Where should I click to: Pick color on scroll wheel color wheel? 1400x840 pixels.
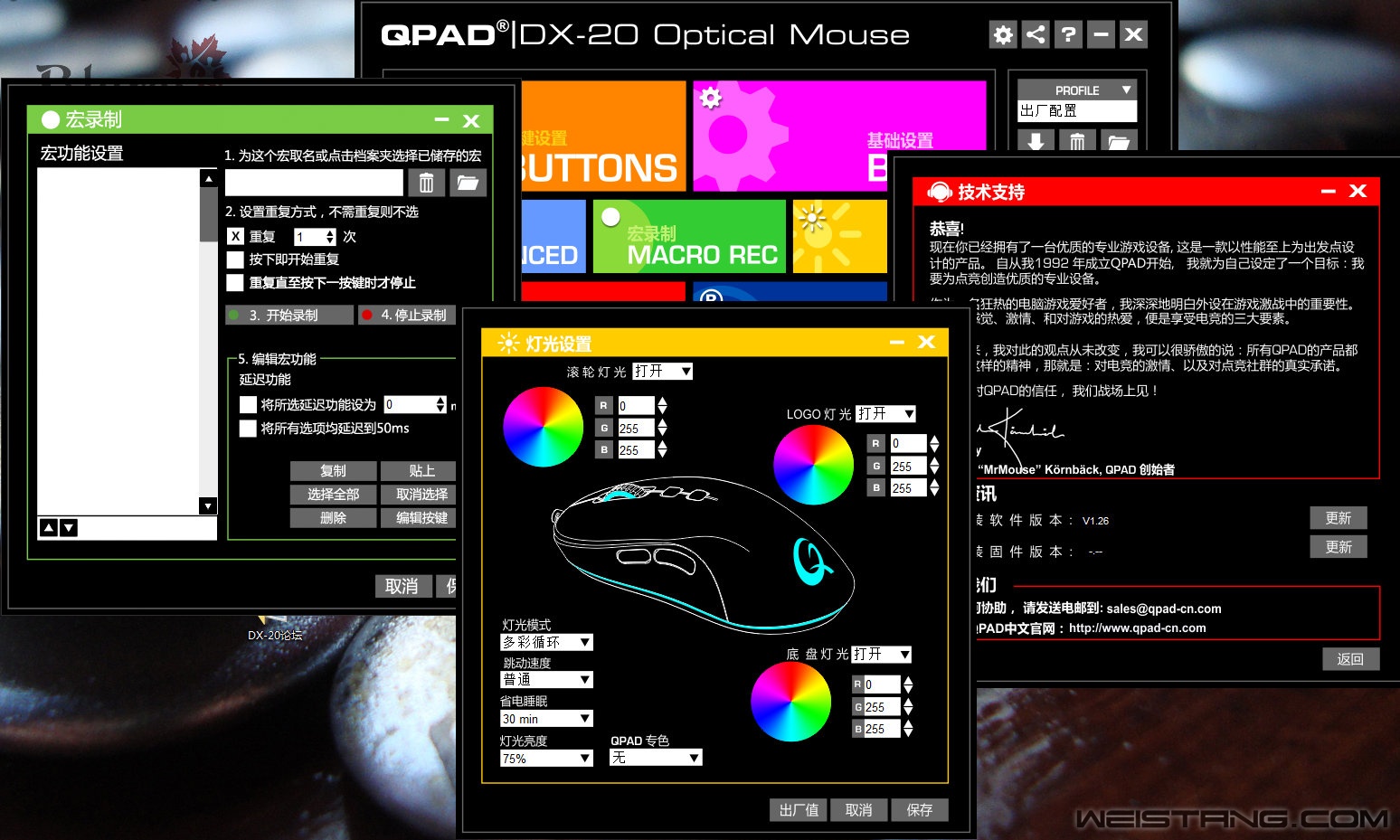pos(543,427)
